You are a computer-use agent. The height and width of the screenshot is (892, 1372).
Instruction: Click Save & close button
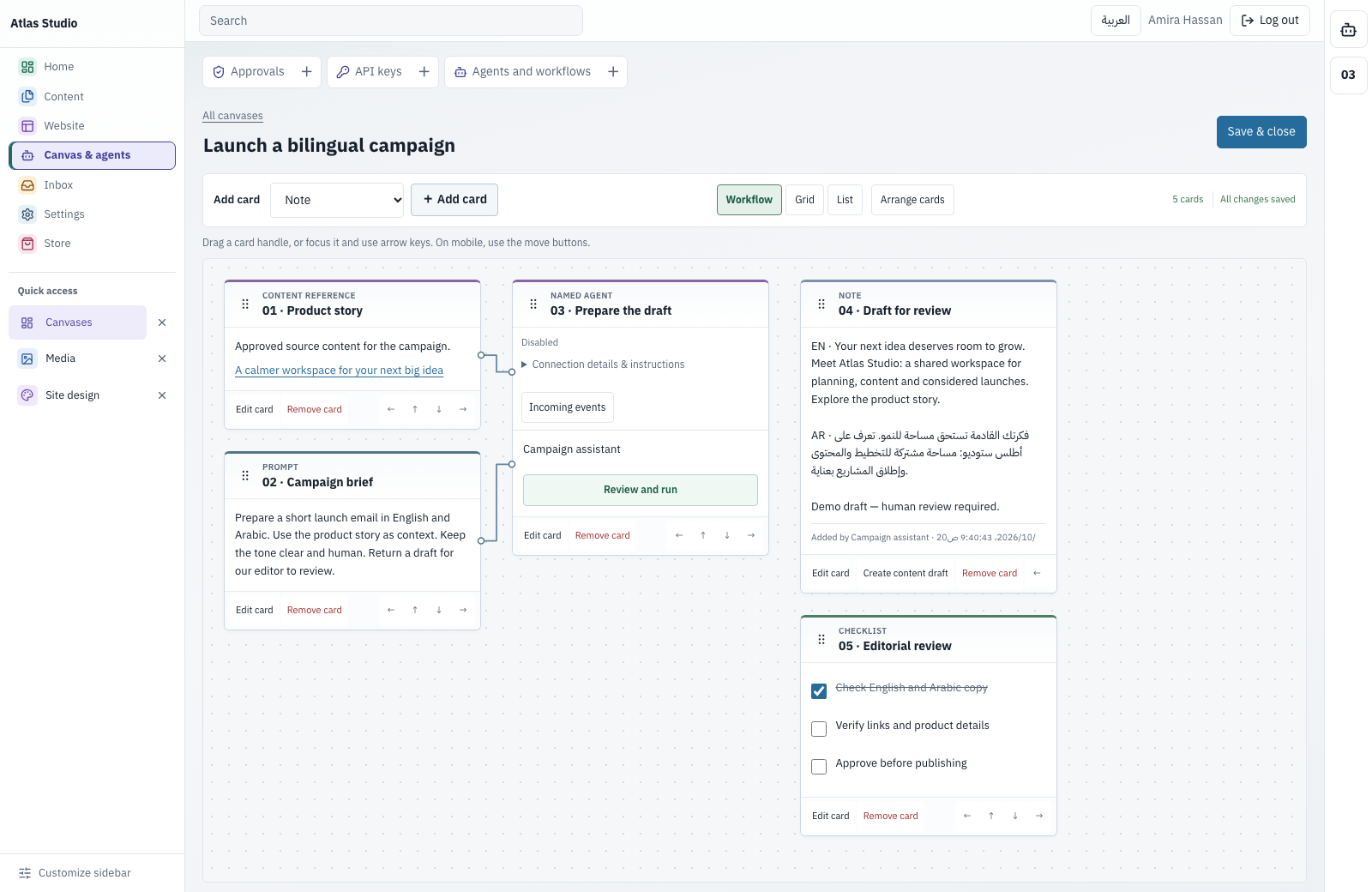[1261, 132]
